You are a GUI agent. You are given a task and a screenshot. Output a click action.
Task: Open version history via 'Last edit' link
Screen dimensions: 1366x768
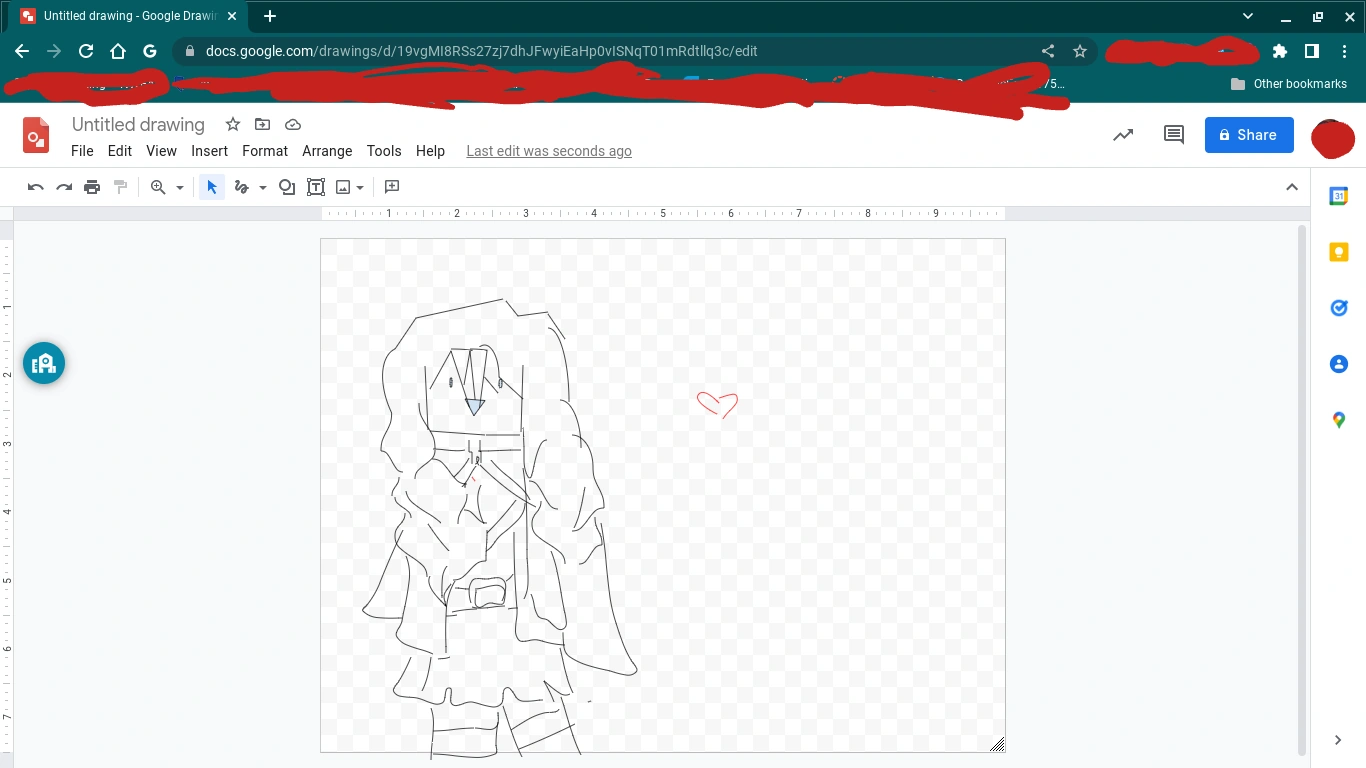pos(548,151)
